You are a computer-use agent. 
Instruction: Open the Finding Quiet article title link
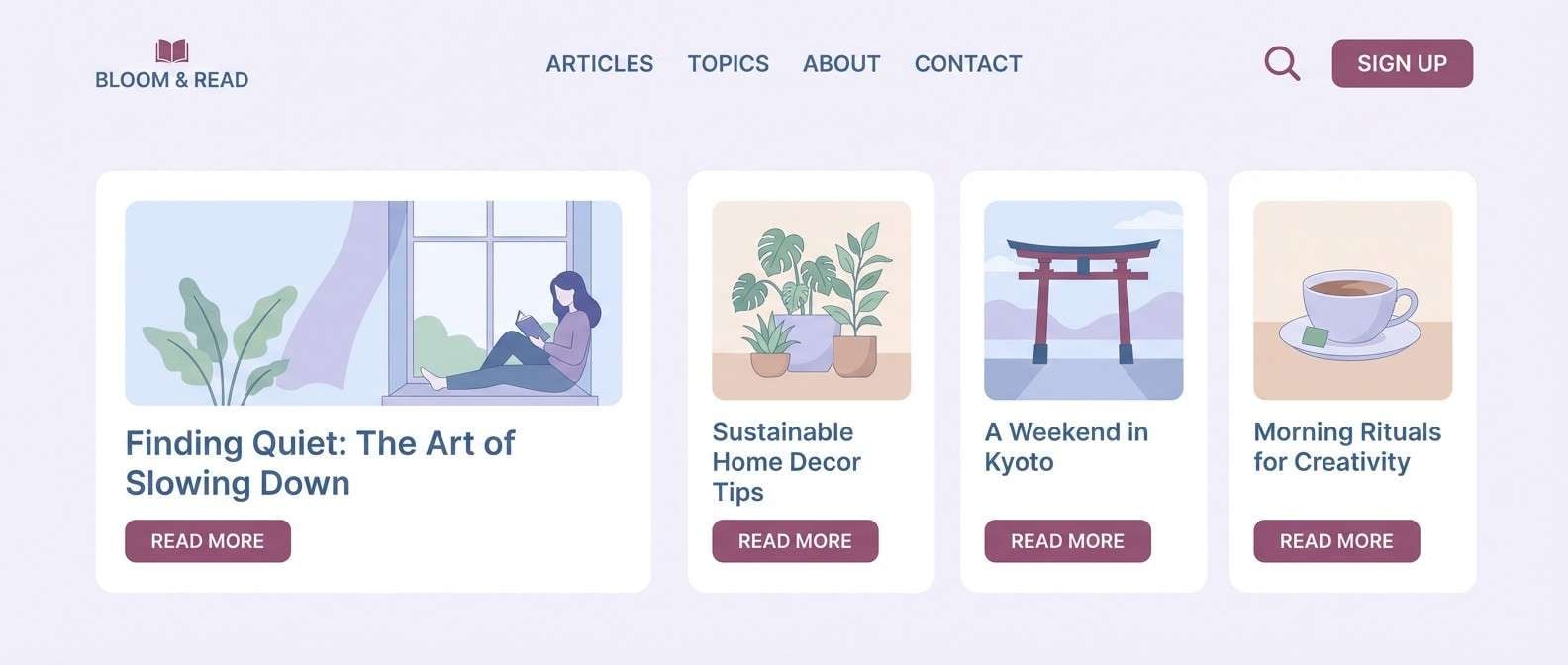319,463
